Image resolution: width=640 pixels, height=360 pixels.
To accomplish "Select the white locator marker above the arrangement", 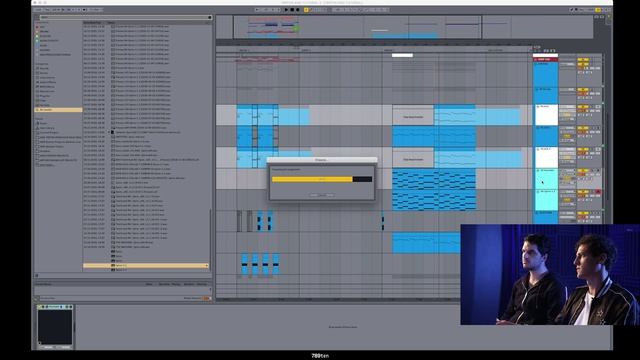I will click(x=402, y=55).
